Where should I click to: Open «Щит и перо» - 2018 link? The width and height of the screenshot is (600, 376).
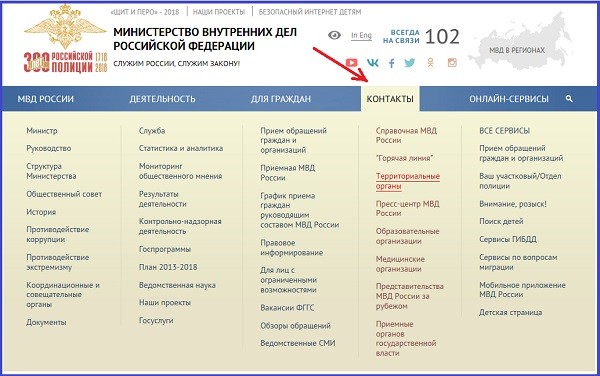145,12
